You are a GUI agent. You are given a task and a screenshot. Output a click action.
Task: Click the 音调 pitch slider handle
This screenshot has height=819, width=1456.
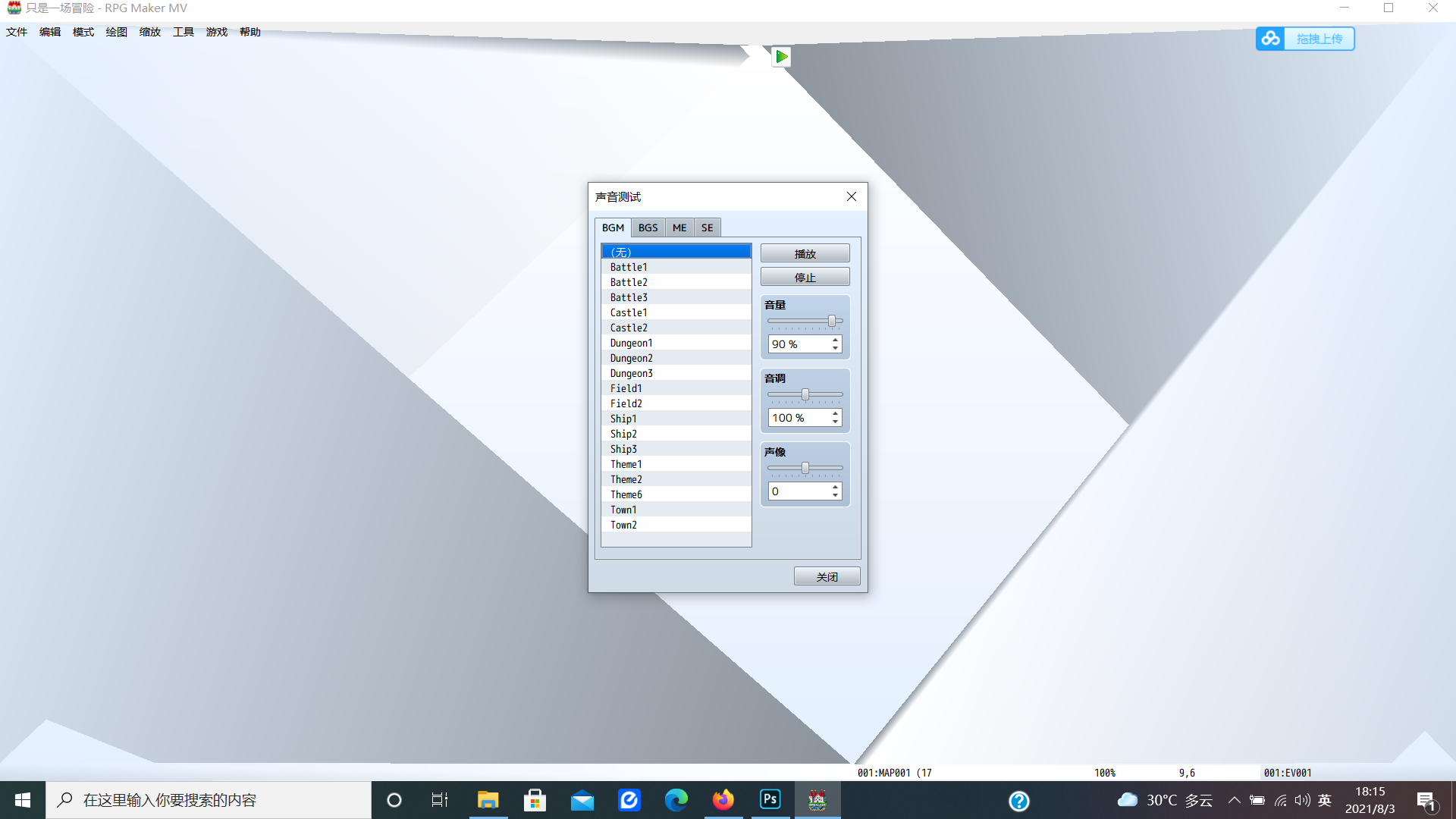[805, 394]
